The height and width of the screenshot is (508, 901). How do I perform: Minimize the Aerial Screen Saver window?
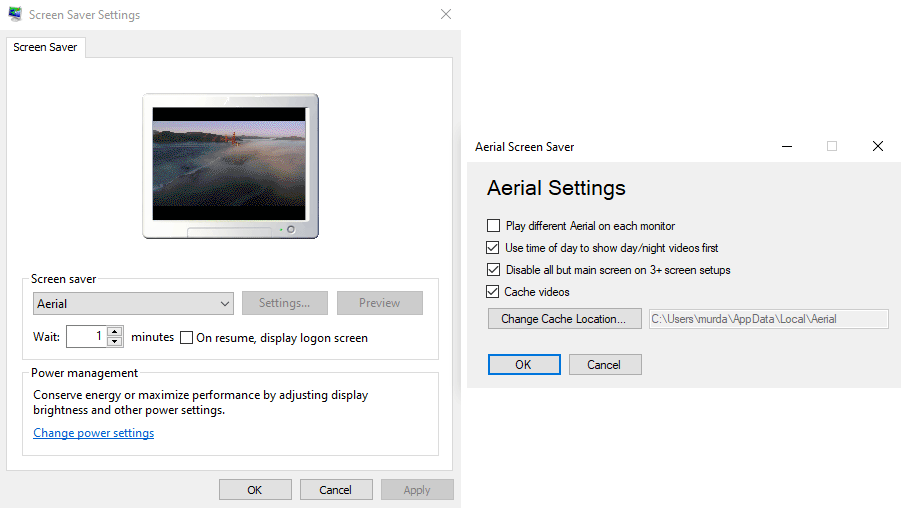tap(787, 147)
